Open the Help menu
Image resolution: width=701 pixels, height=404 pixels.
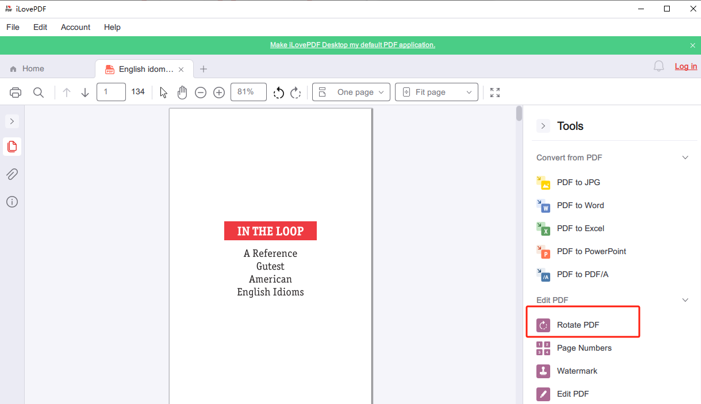[112, 27]
